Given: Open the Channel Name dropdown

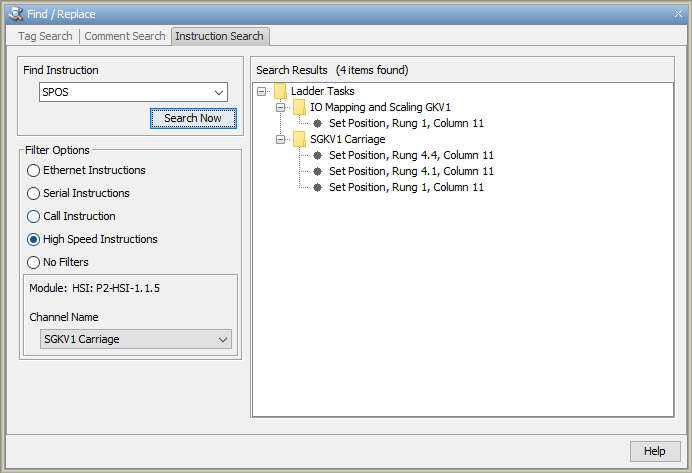Looking at the screenshot, I should (222, 340).
